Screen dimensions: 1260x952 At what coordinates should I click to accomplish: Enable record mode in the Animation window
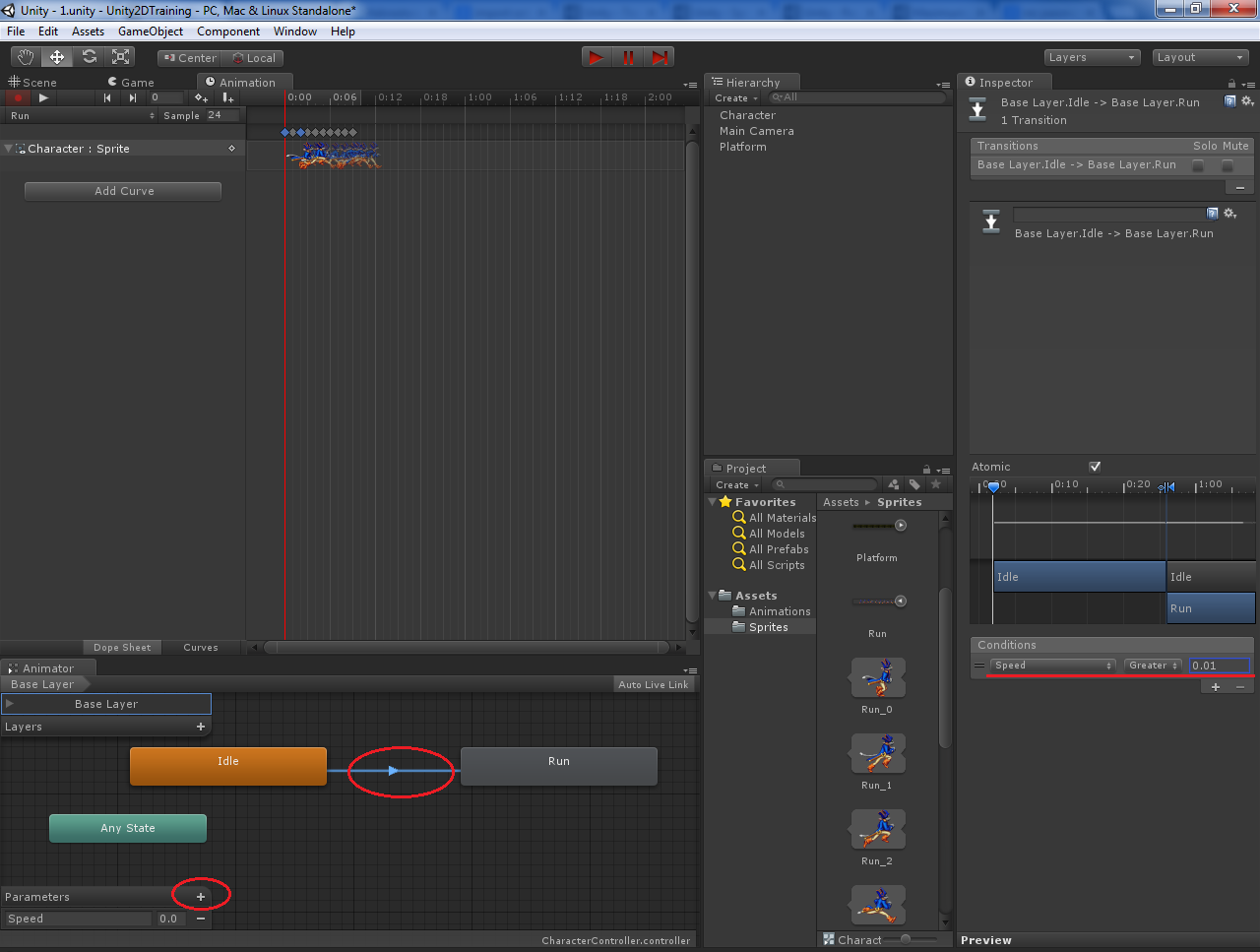[x=17, y=98]
